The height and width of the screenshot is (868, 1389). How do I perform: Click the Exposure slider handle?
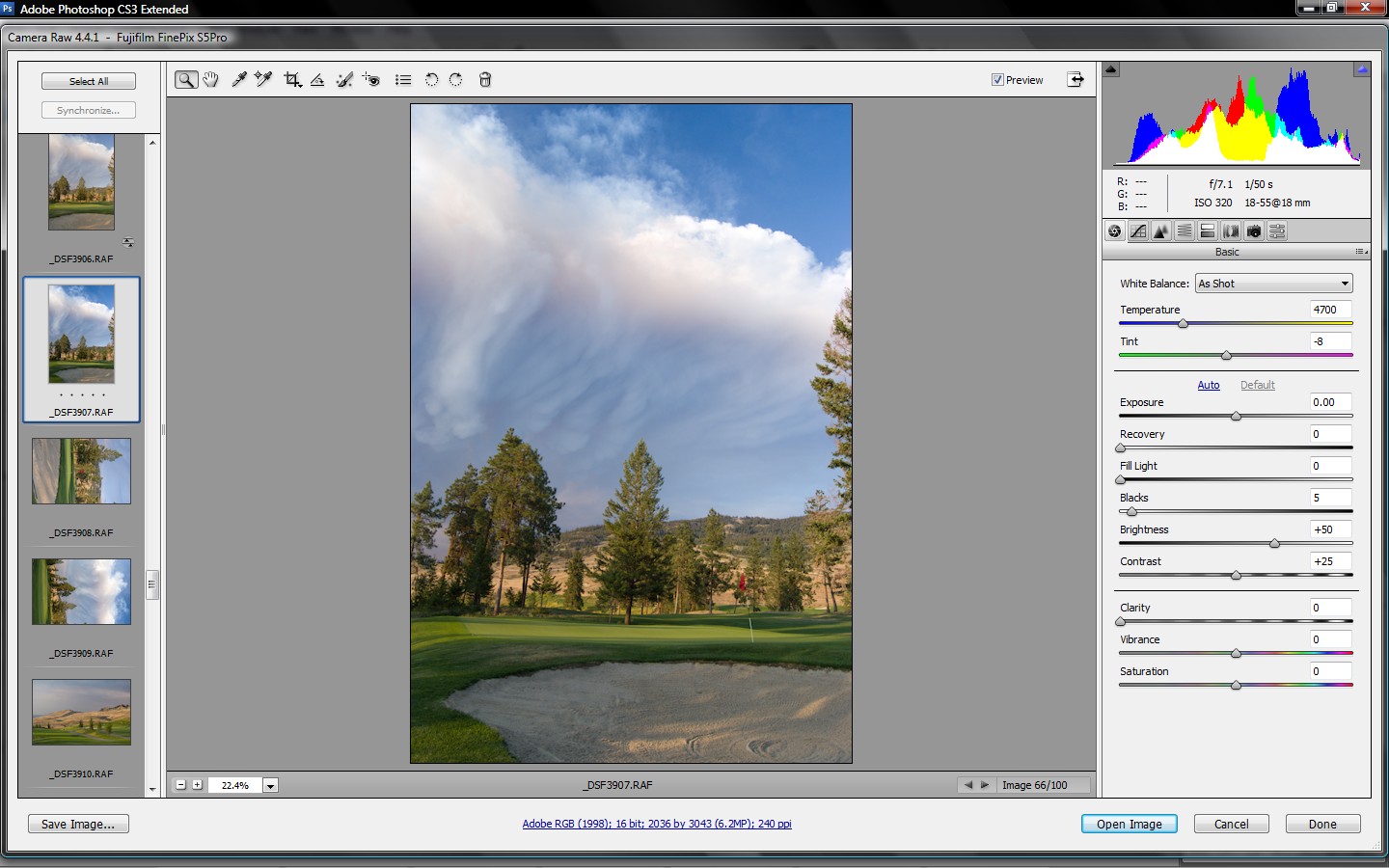[1237, 417]
